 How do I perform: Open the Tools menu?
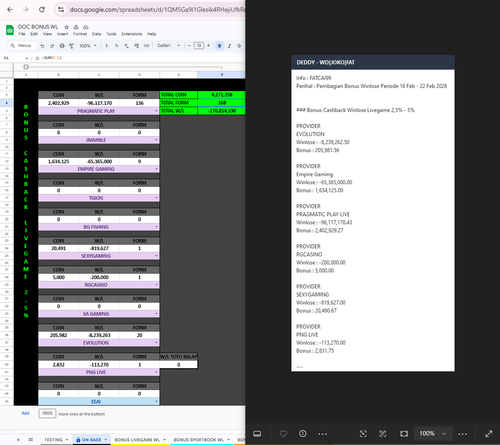coord(111,34)
